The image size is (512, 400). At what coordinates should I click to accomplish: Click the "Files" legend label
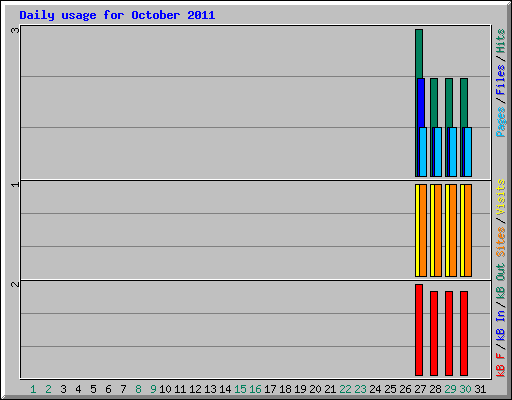pos(501,80)
